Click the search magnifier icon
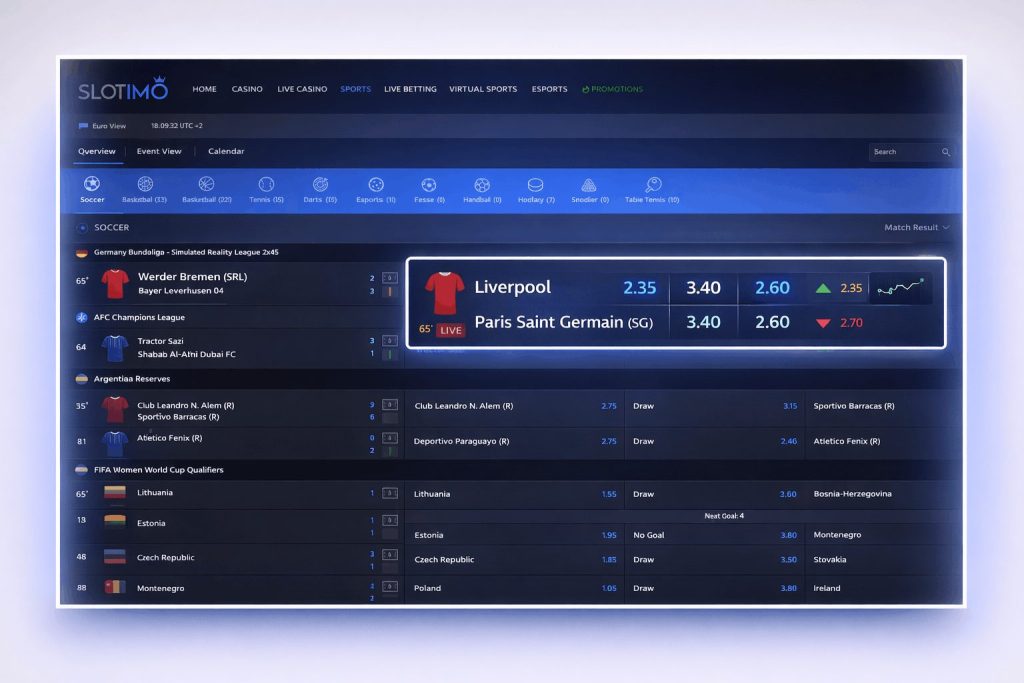1024x683 pixels. [x=946, y=152]
